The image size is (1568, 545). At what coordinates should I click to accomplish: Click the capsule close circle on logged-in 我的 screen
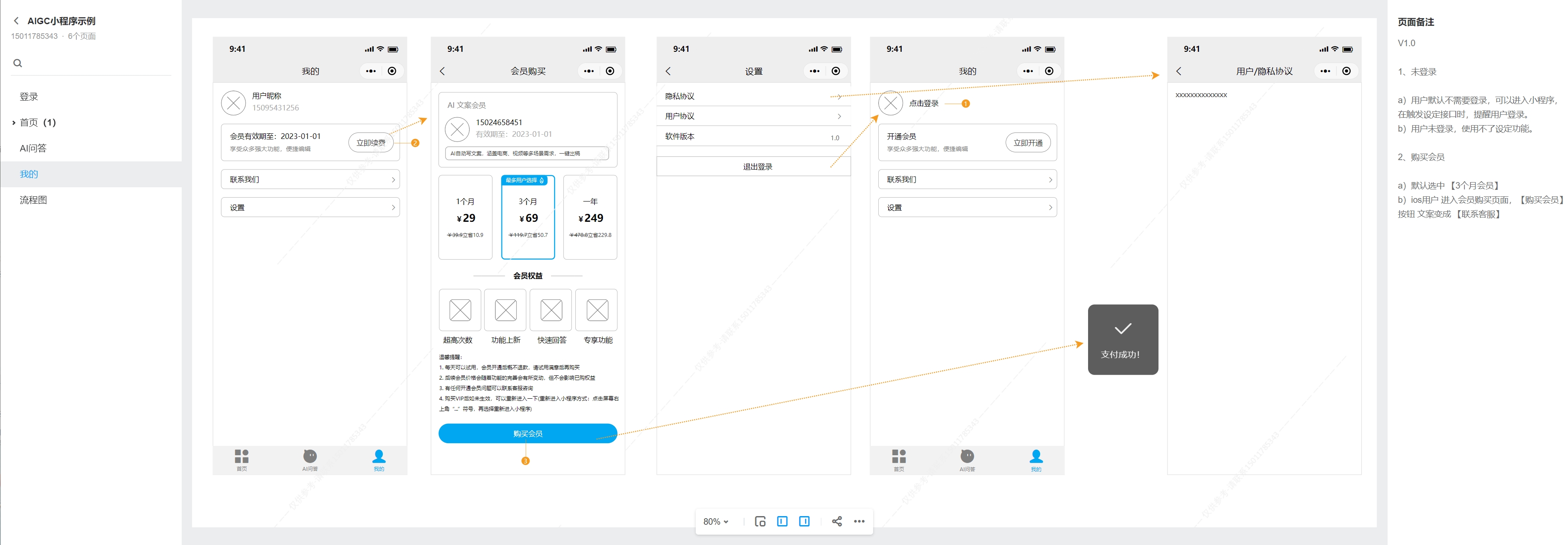pos(392,71)
